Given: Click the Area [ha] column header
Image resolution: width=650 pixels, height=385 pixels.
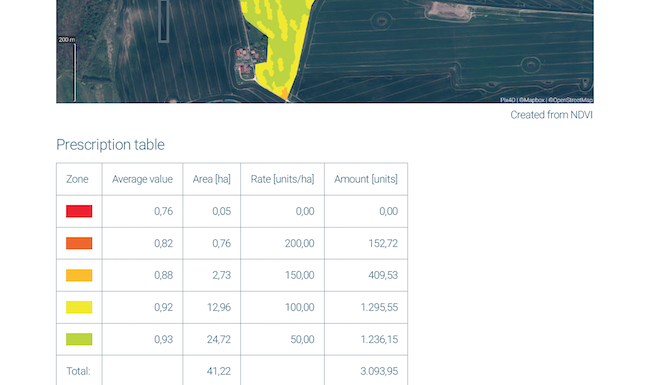Looking at the screenshot, I should (211, 179).
